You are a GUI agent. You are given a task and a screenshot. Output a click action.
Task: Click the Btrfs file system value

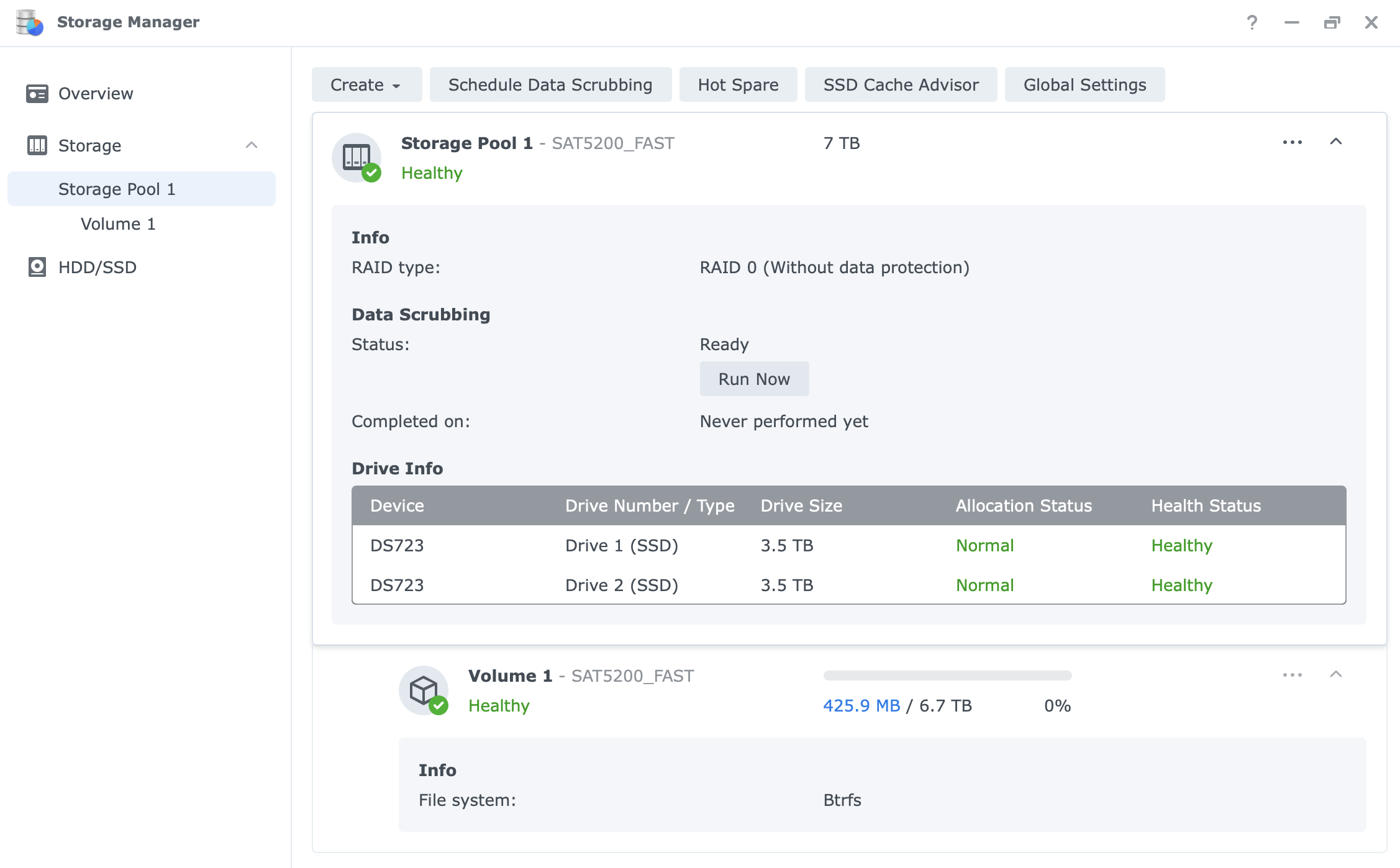click(x=842, y=800)
